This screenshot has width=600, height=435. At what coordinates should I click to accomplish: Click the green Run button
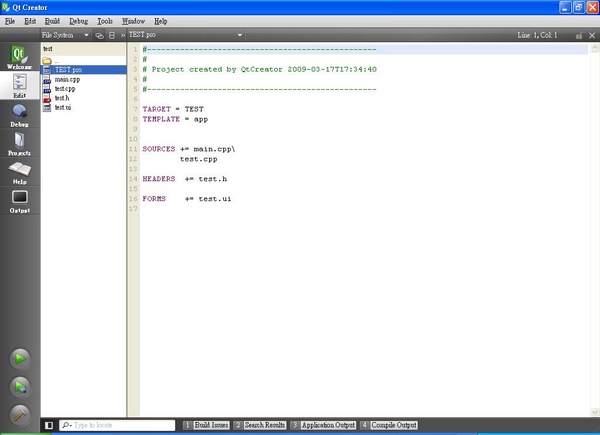(20, 358)
